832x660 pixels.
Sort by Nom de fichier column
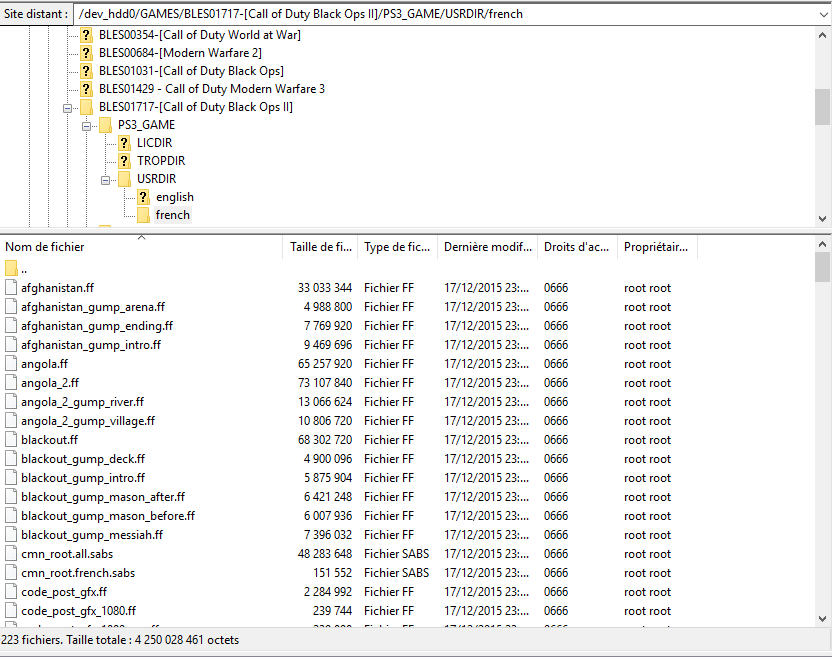pyautogui.click(x=141, y=247)
